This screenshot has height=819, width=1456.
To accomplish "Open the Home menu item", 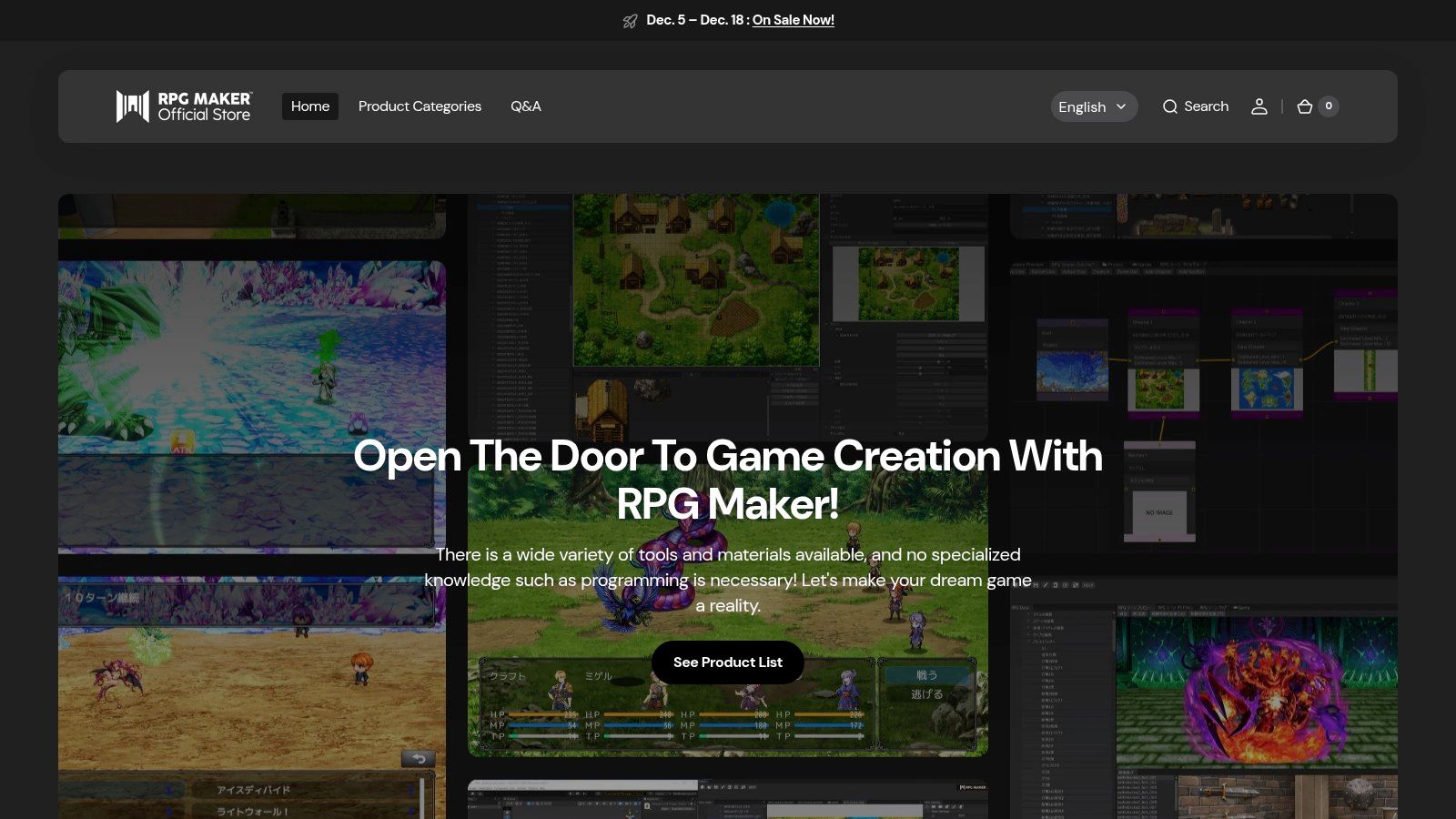I will pos(310,106).
